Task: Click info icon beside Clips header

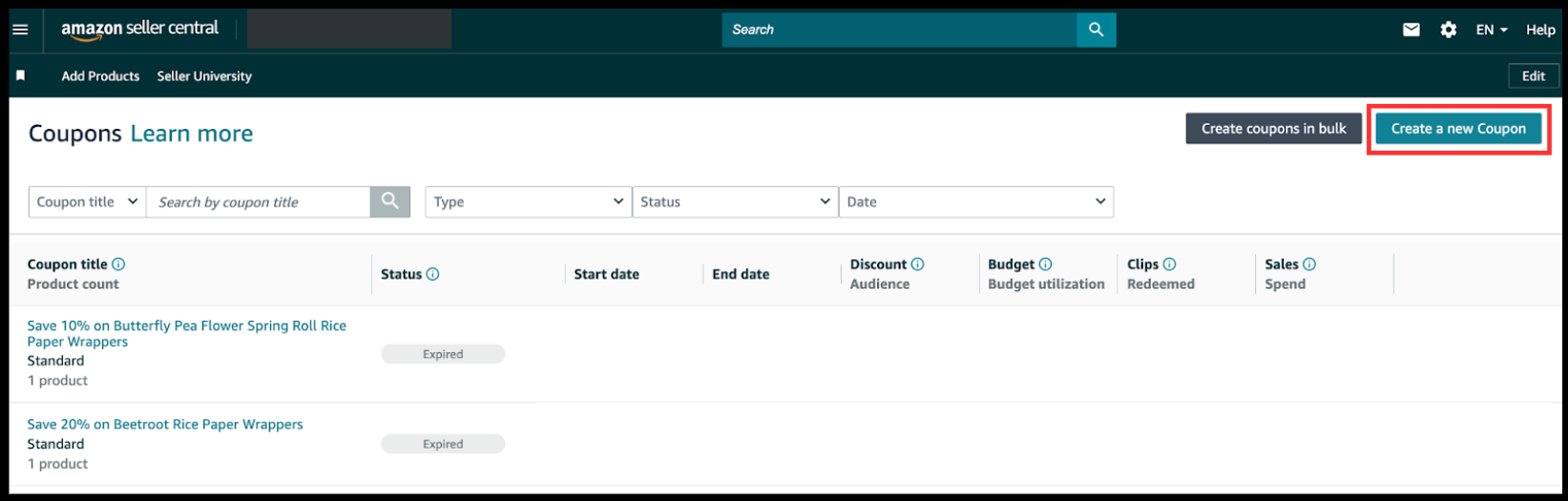Action: pyautogui.click(x=1169, y=264)
